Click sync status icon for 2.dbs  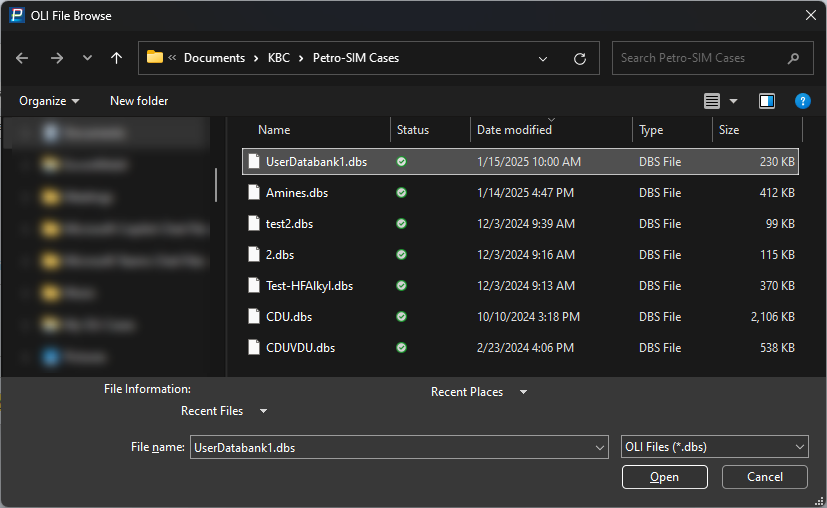[x=401, y=255]
